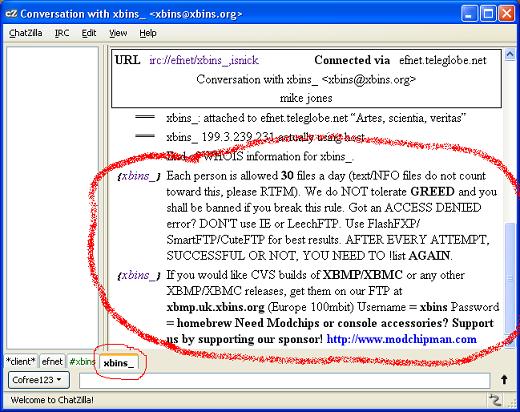Close the ChatZilla conversation window
The image size is (520, 412).
click(x=507, y=14)
